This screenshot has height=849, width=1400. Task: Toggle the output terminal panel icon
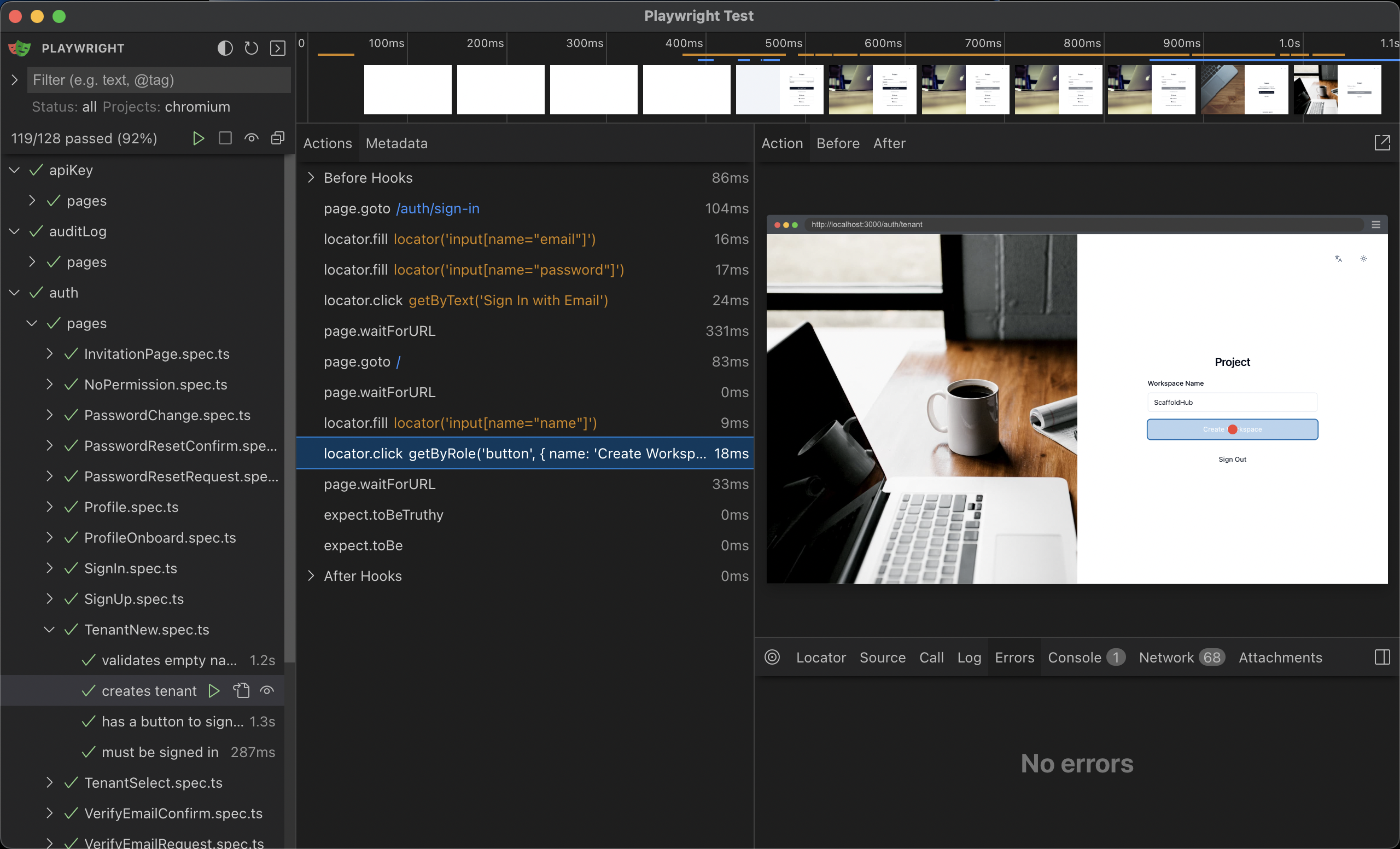tap(277, 48)
